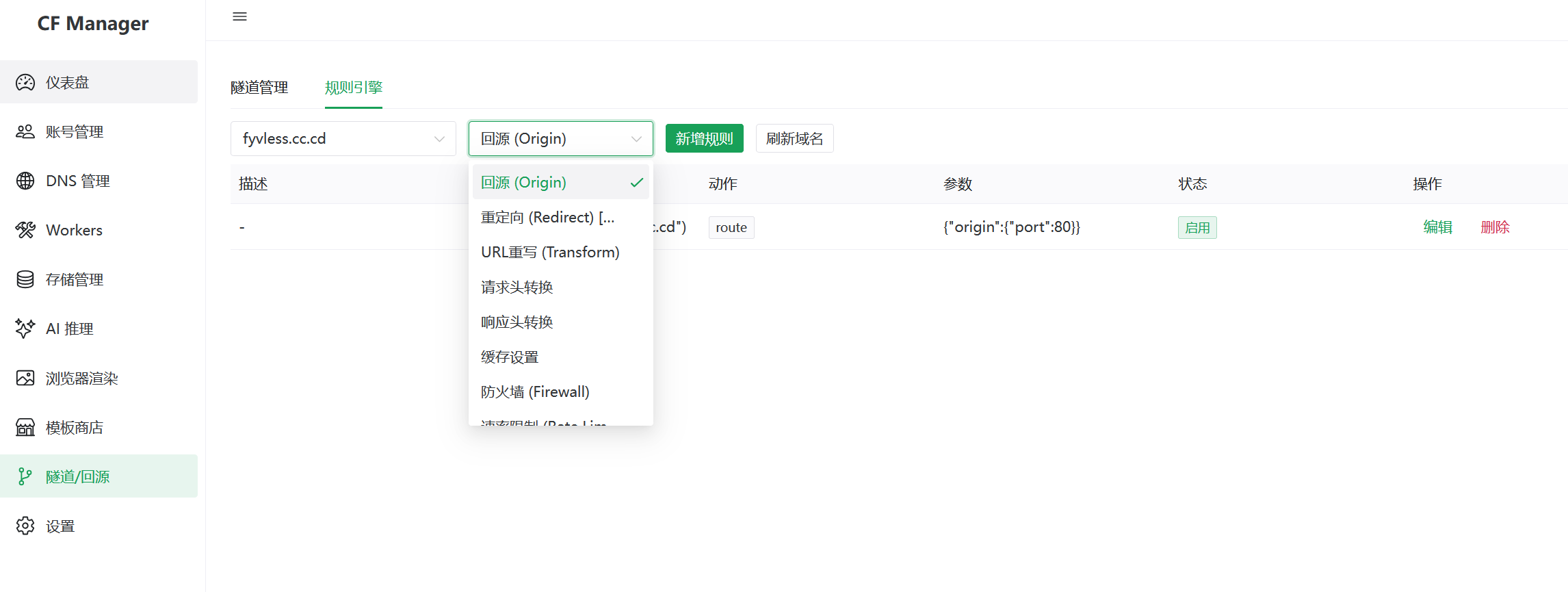Click the template store shop icon

point(25,427)
